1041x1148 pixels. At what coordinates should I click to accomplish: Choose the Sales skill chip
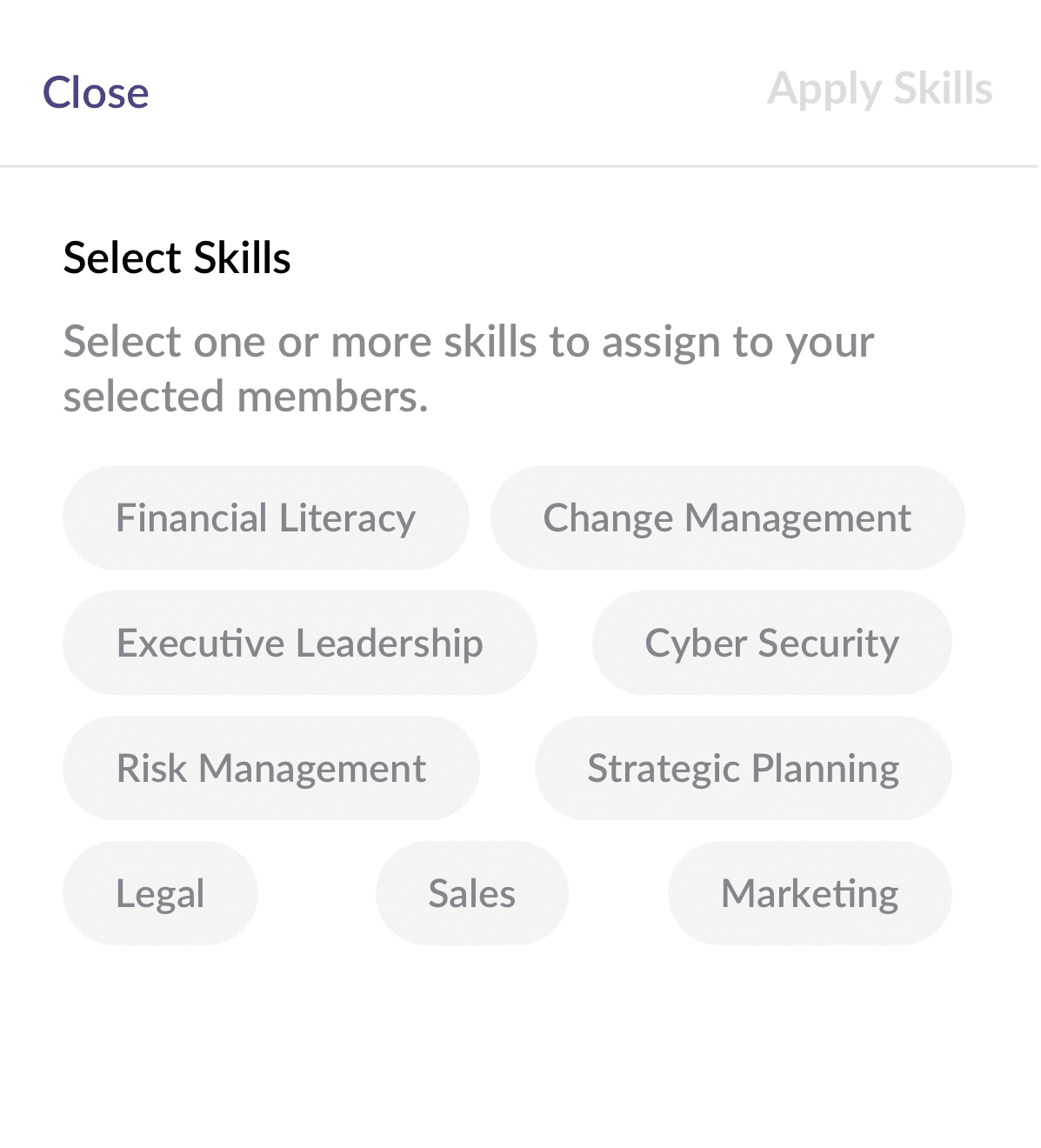(x=471, y=893)
